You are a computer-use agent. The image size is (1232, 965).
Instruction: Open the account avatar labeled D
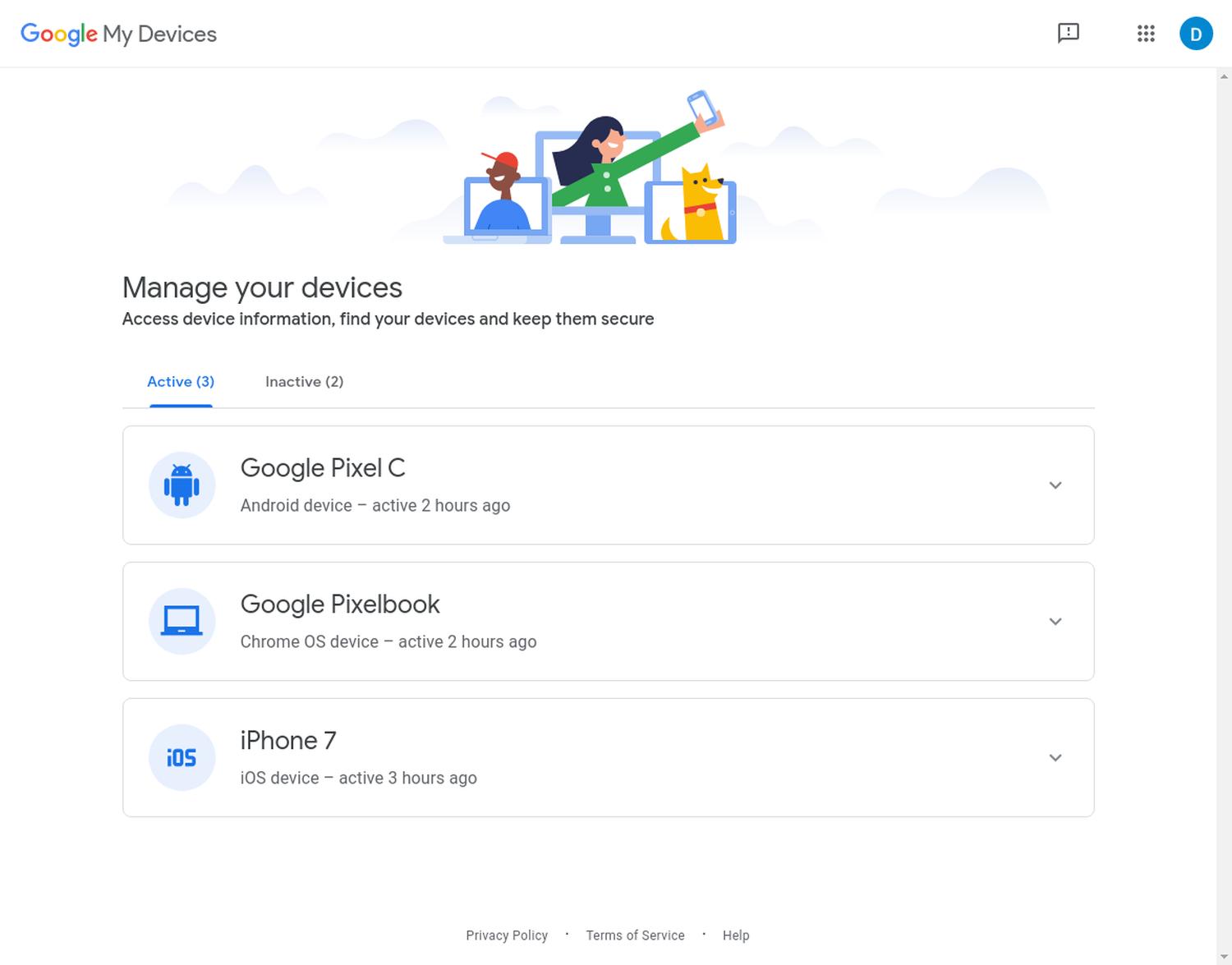[x=1195, y=34]
